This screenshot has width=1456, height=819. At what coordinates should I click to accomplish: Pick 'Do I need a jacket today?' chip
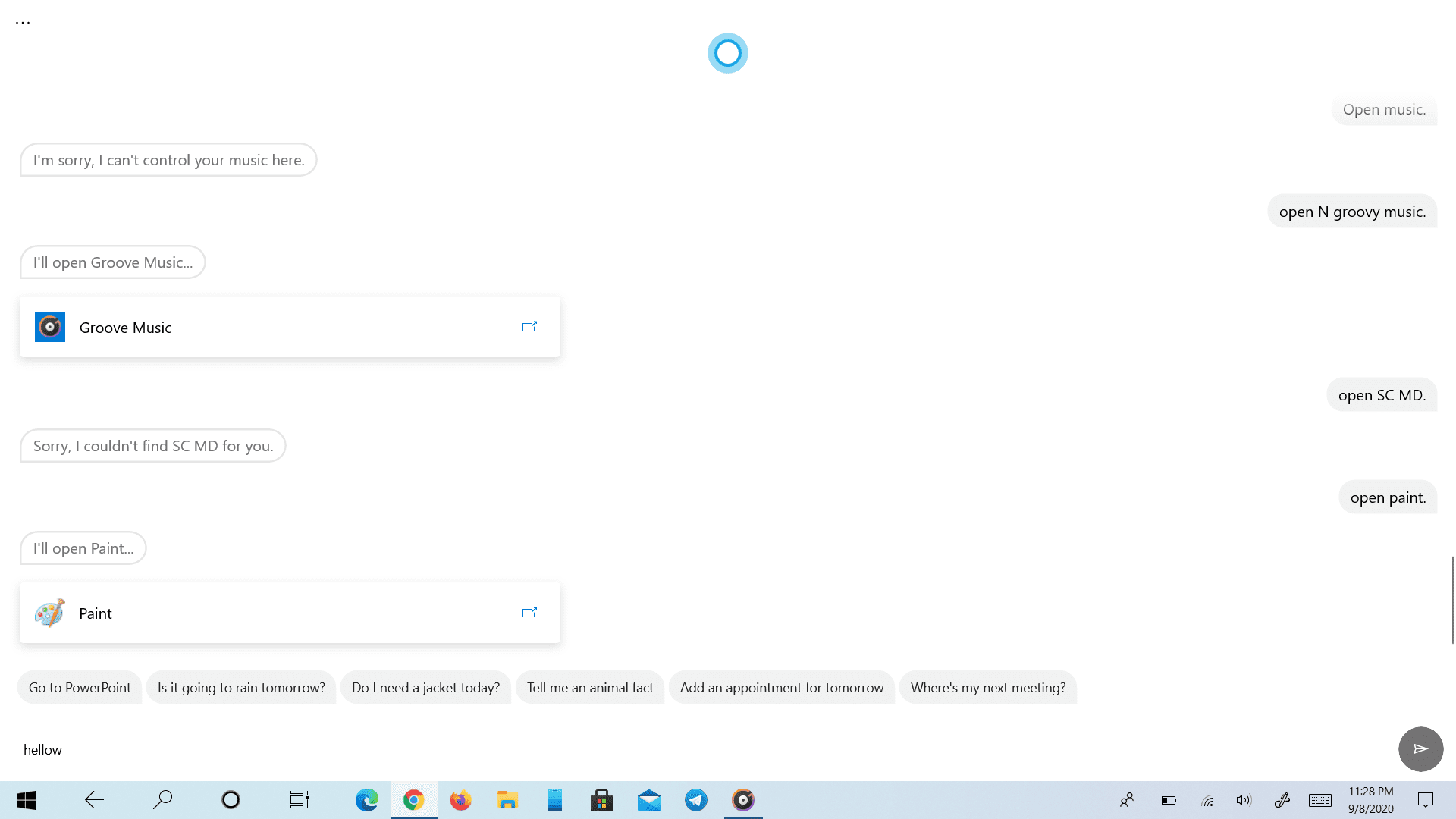(x=425, y=687)
